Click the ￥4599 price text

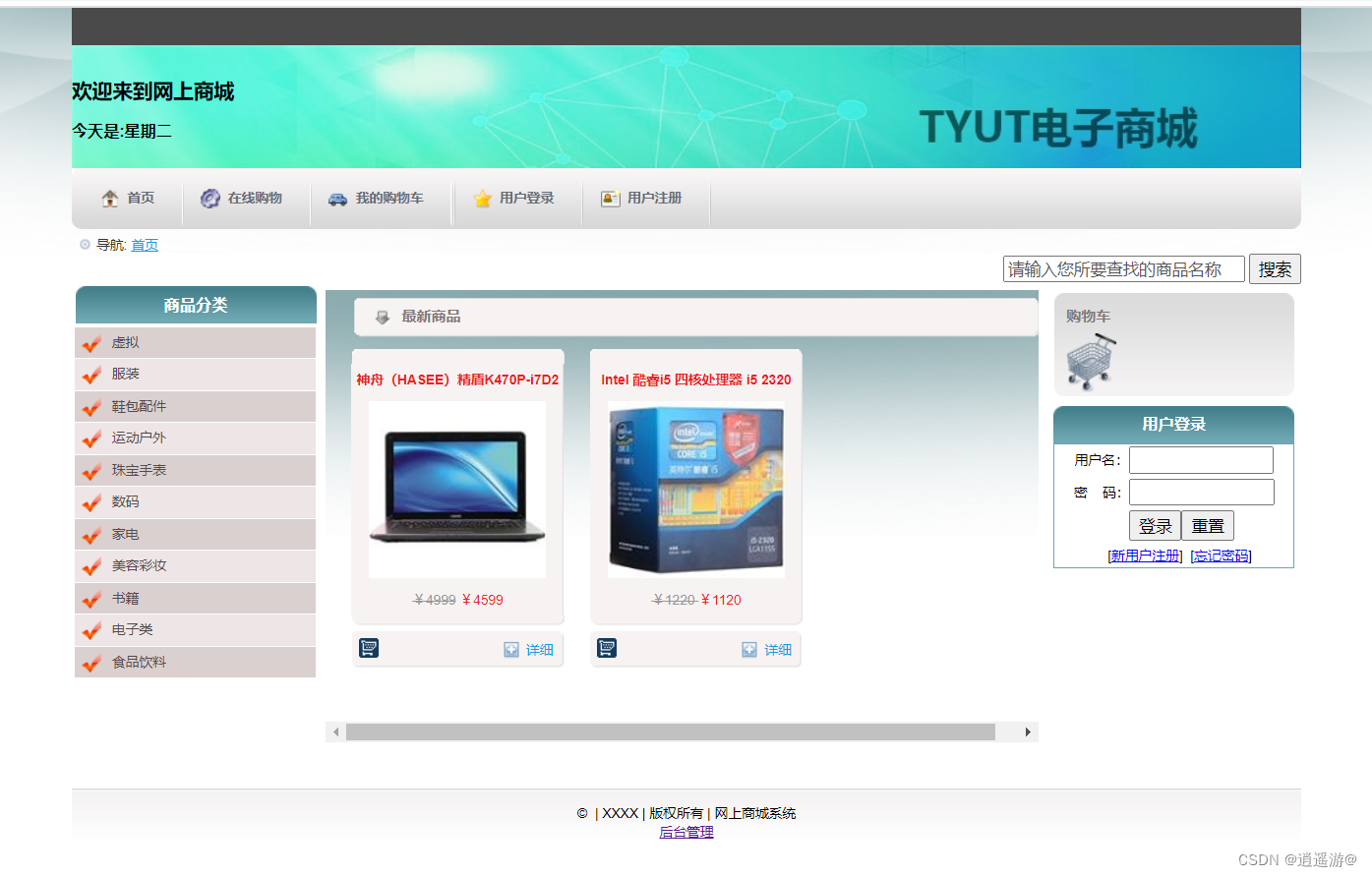pos(482,600)
